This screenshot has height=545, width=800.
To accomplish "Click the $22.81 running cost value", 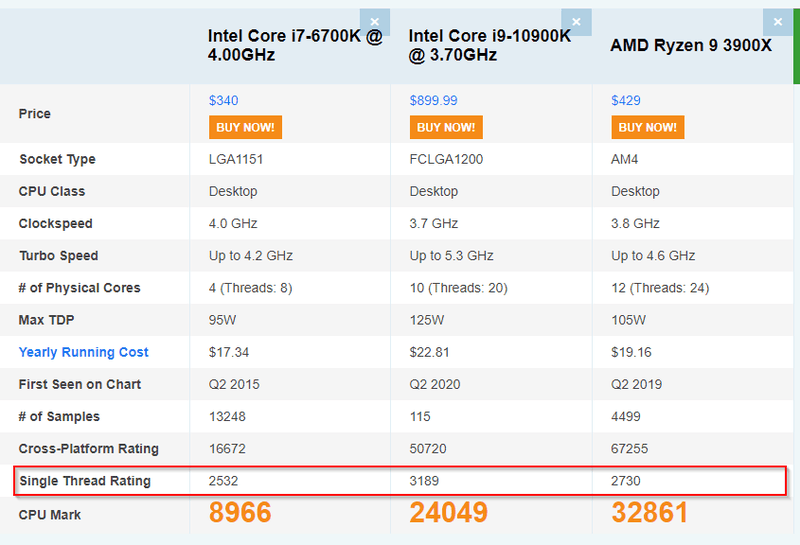I will 429,352.
